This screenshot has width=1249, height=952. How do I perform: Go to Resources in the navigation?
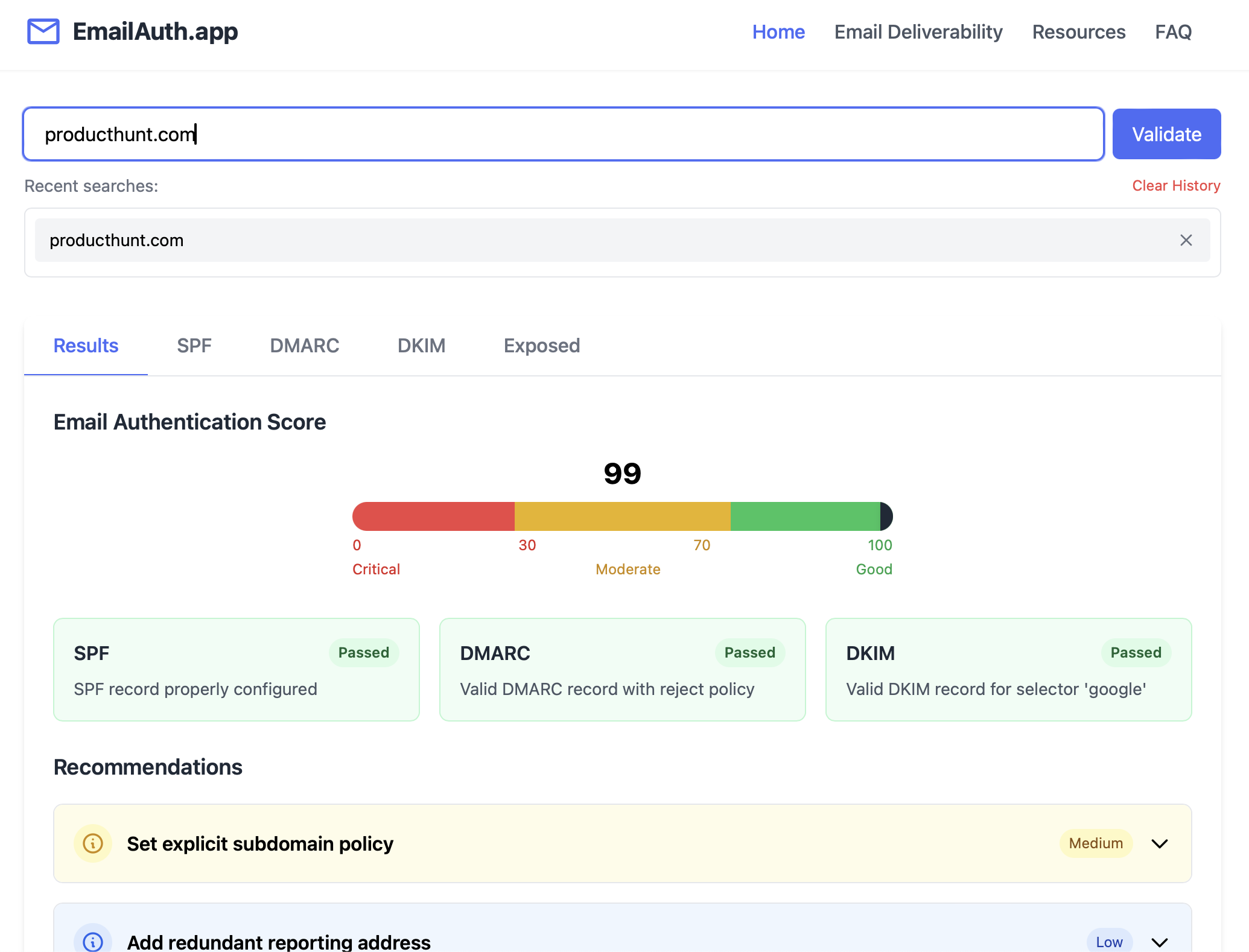coord(1079,31)
